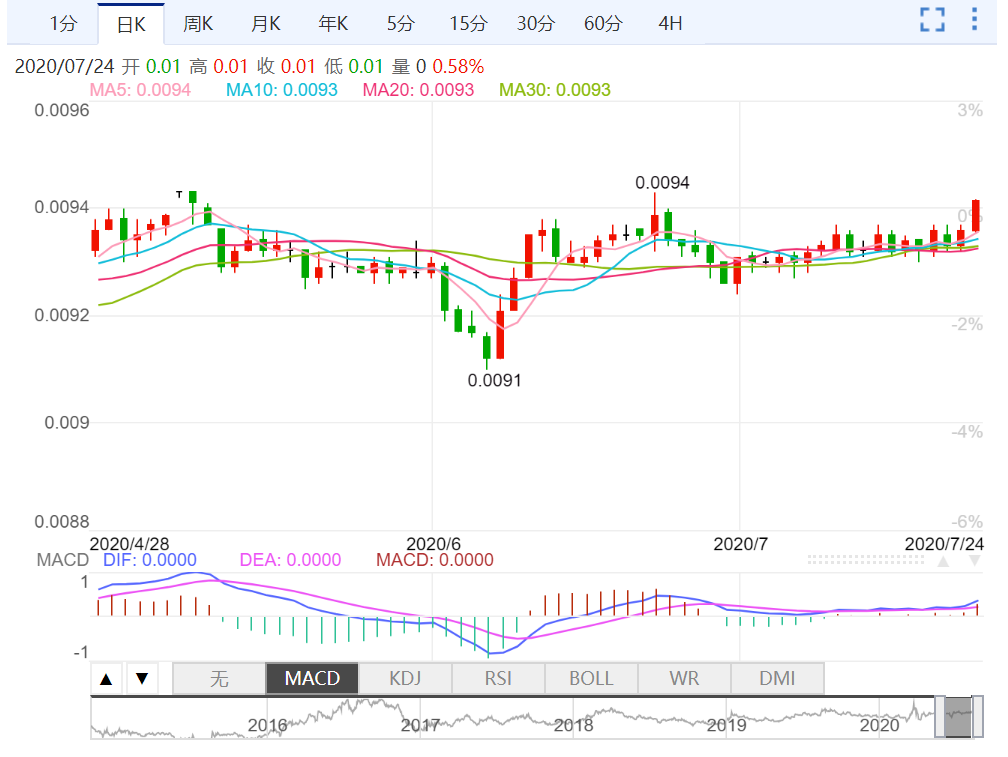Select the 4H timeframe tab
The width and height of the screenshot is (1008, 757).
tap(670, 23)
